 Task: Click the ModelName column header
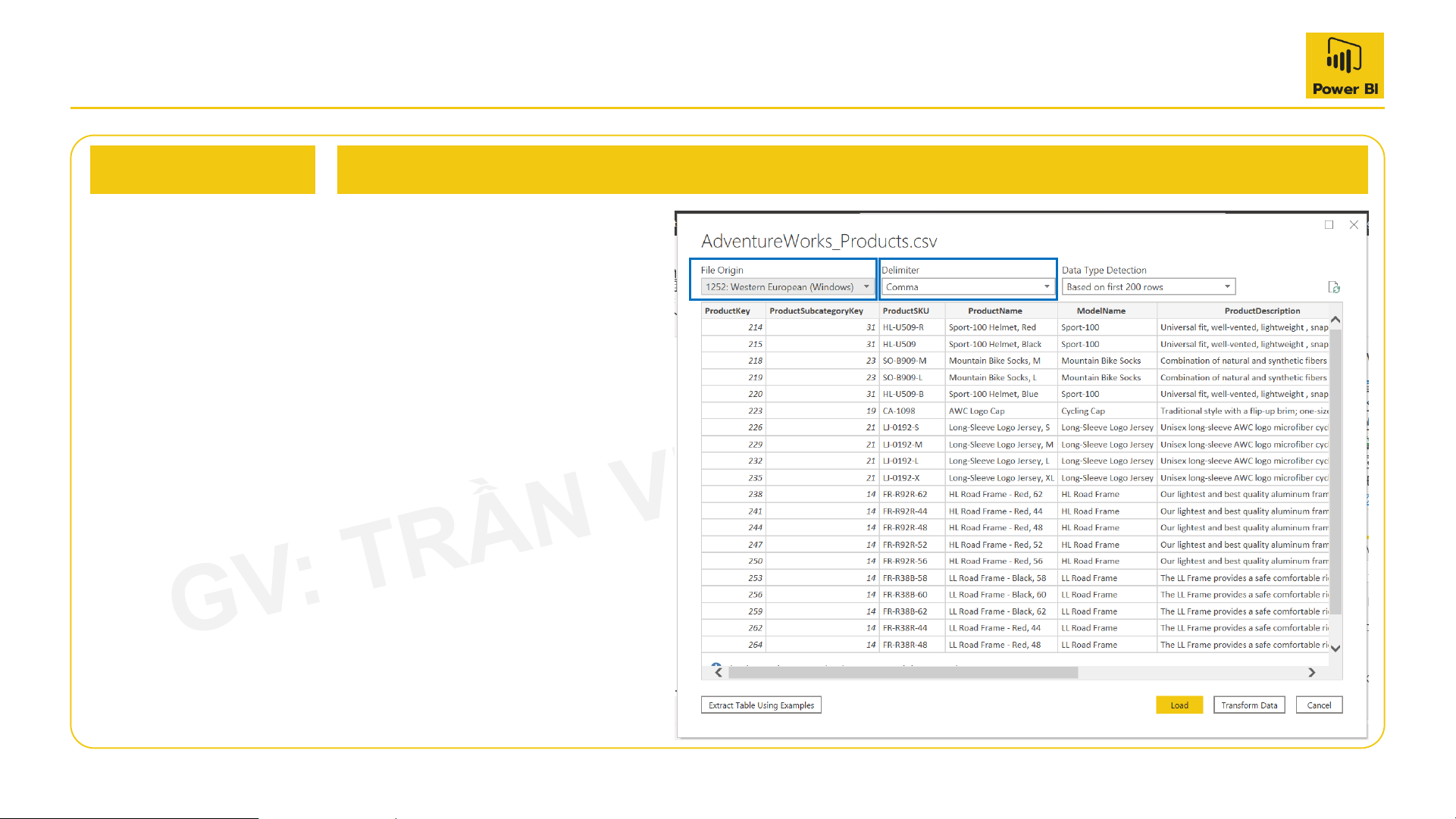[1101, 311]
